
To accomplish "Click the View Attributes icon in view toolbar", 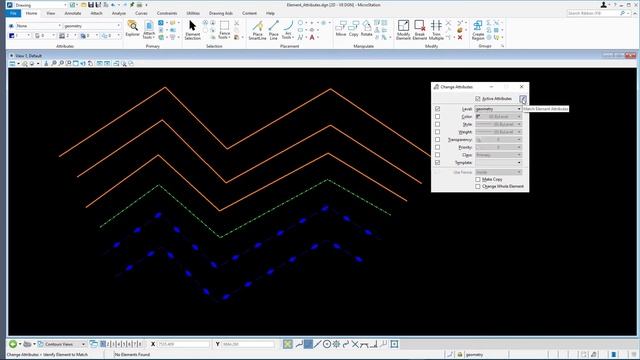I will click(12, 63).
